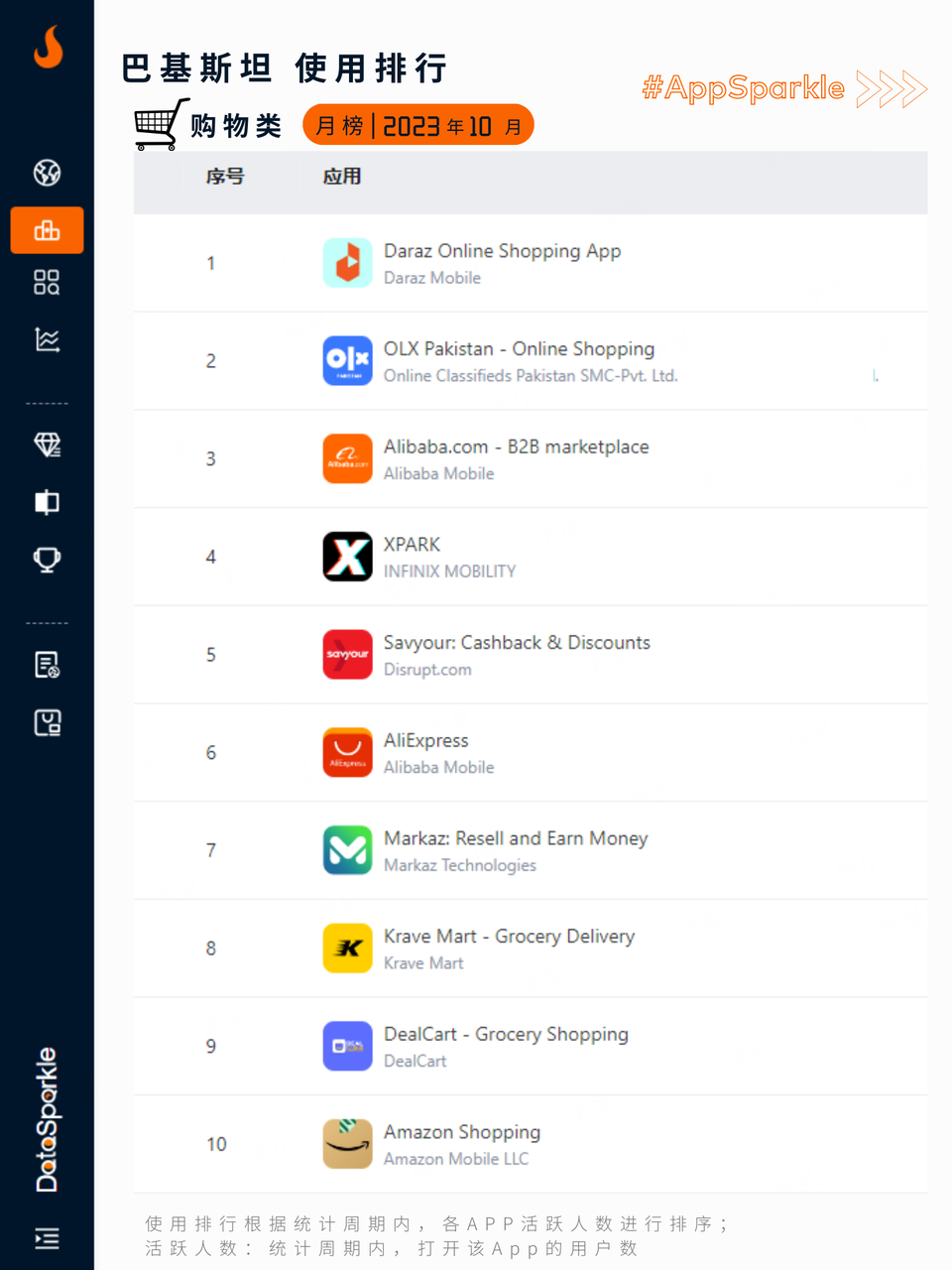Click publisher Amazon Mobile LLC
This screenshot has height=1270, width=952.
coord(456,1159)
